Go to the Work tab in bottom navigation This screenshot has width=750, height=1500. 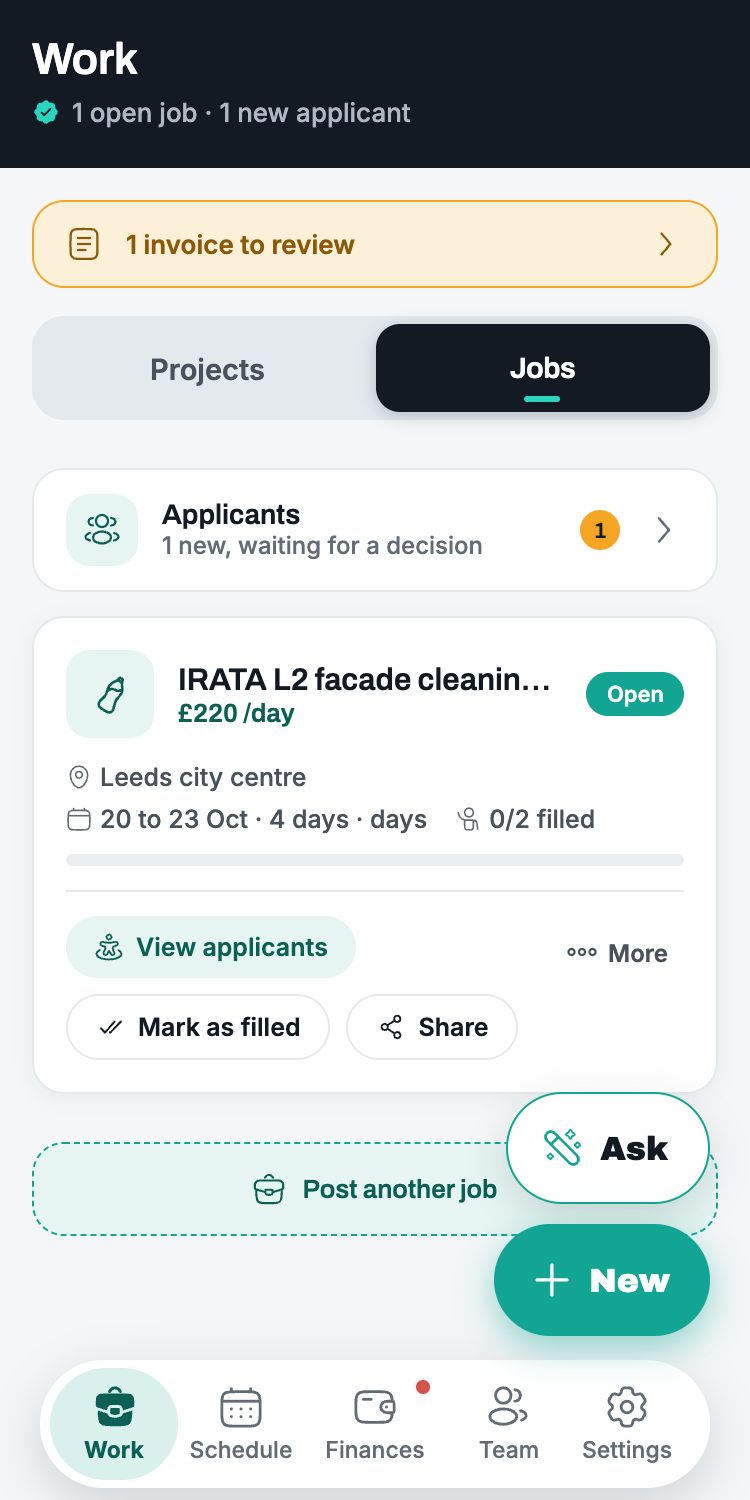114,1424
